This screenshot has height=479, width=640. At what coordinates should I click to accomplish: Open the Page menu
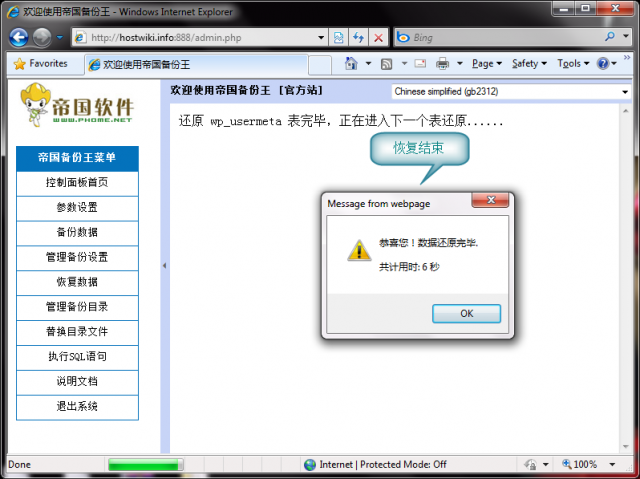[485, 63]
